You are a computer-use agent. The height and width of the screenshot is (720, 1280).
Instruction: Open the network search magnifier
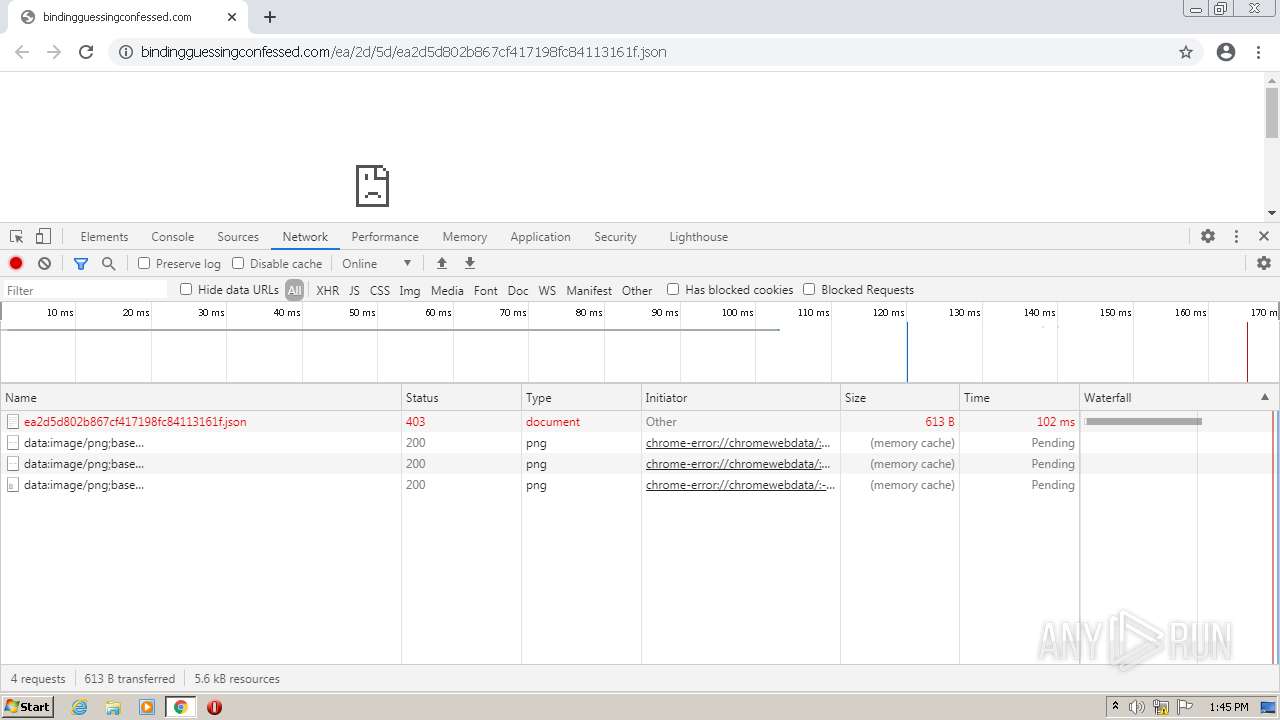109,263
